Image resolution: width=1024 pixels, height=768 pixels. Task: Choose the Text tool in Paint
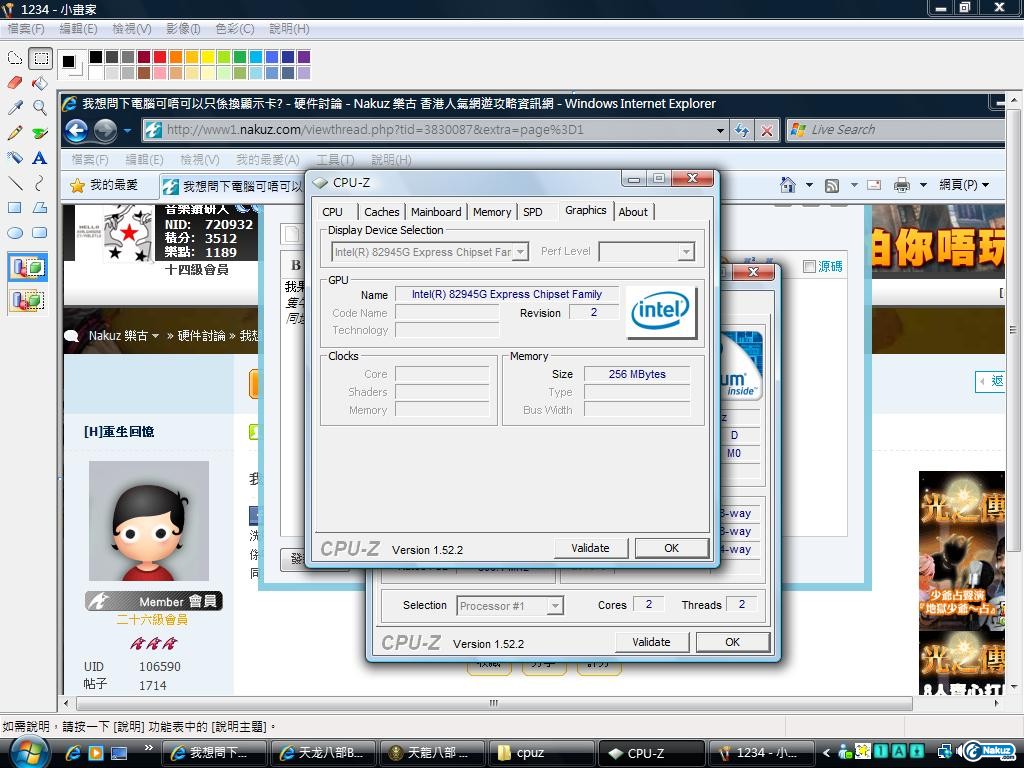tap(40, 158)
